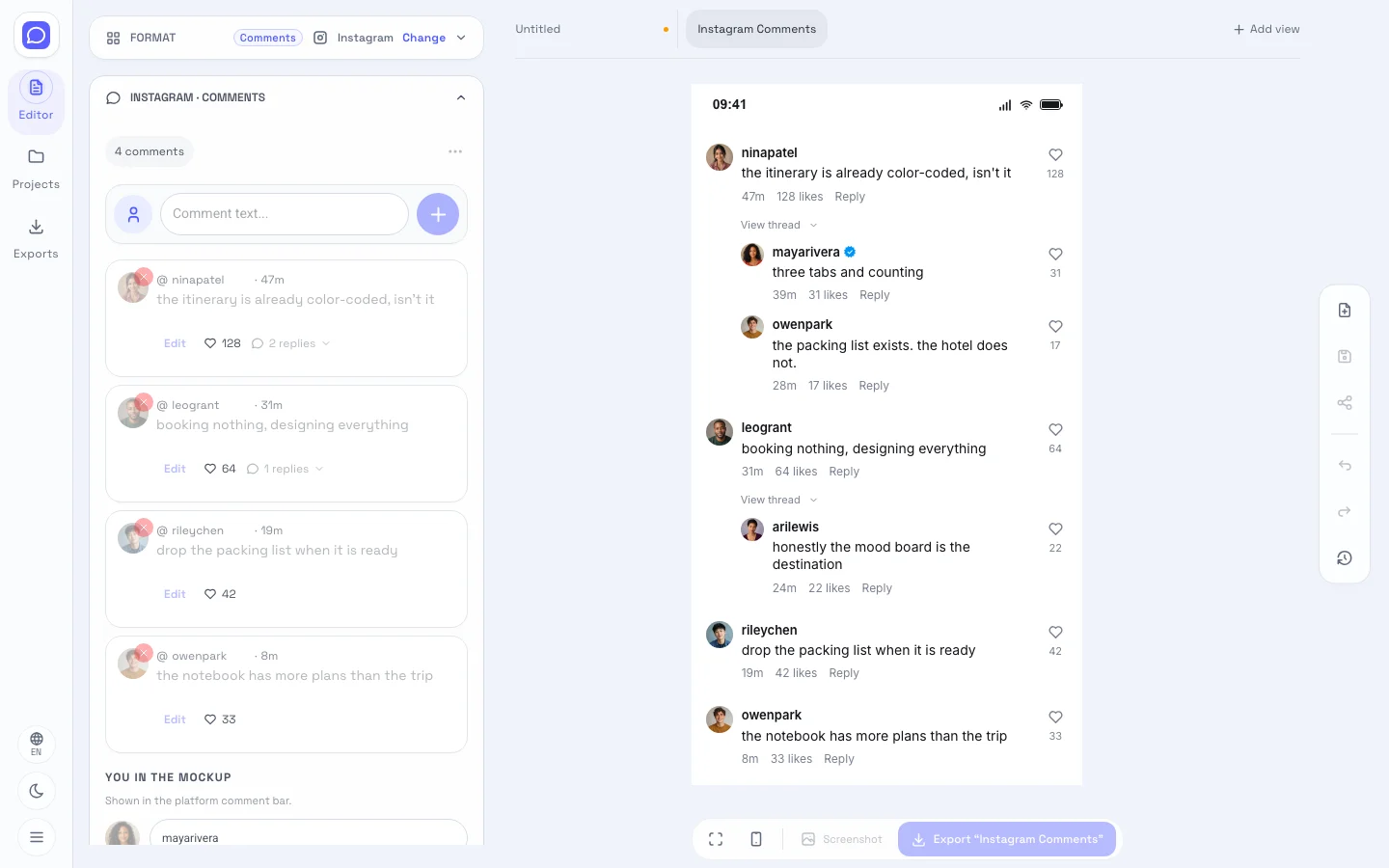This screenshot has height=868, width=1389.
Task: Click the share icon in right toolbar
Action: point(1345,402)
